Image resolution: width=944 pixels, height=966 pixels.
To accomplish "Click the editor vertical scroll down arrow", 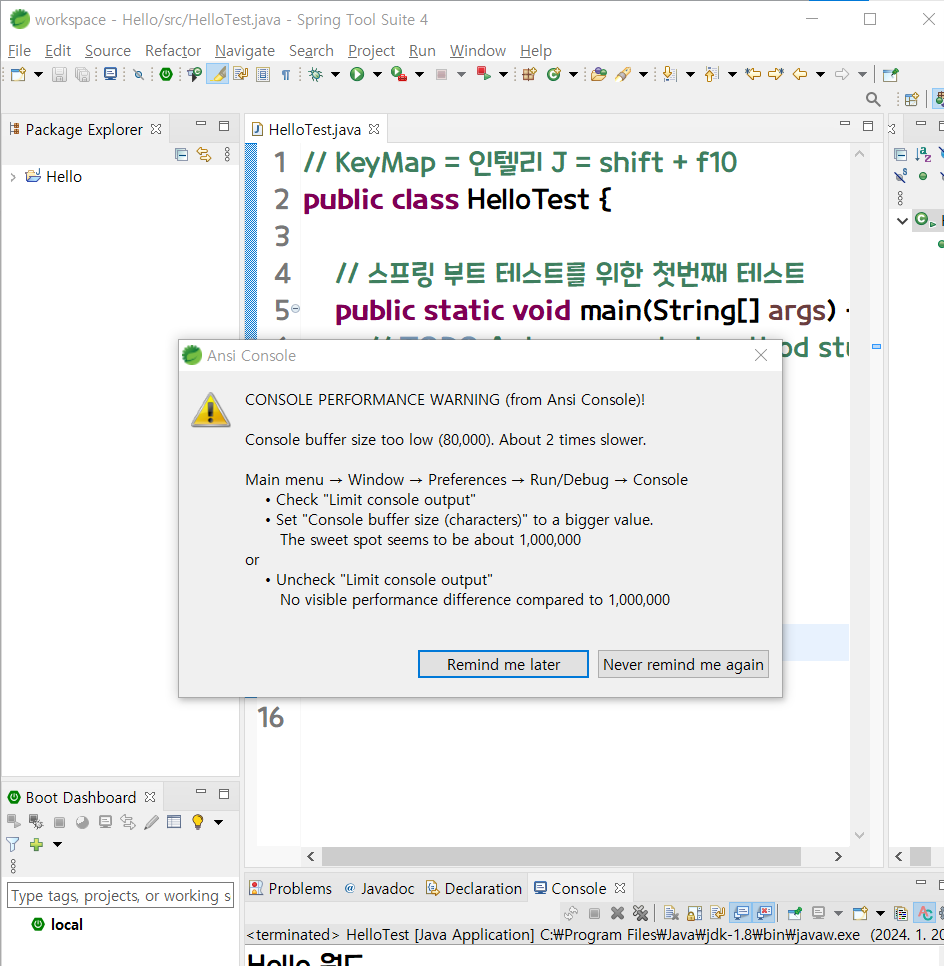I will pyautogui.click(x=860, y=835).
